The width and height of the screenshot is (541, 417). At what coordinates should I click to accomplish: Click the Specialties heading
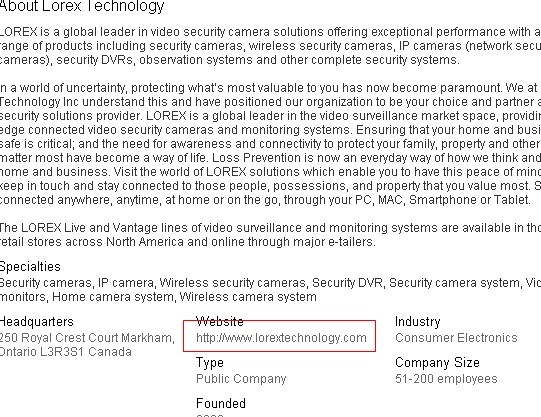tap(30, 267)
